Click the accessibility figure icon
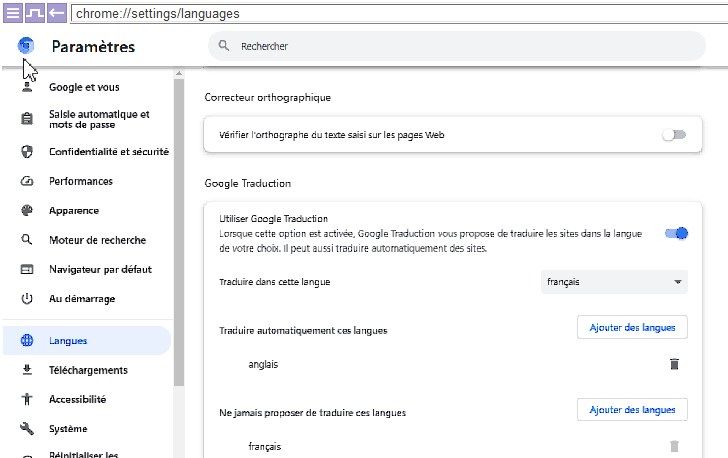Screen dimensions: 728x458 pyautogui.click(x=27, y=399)
